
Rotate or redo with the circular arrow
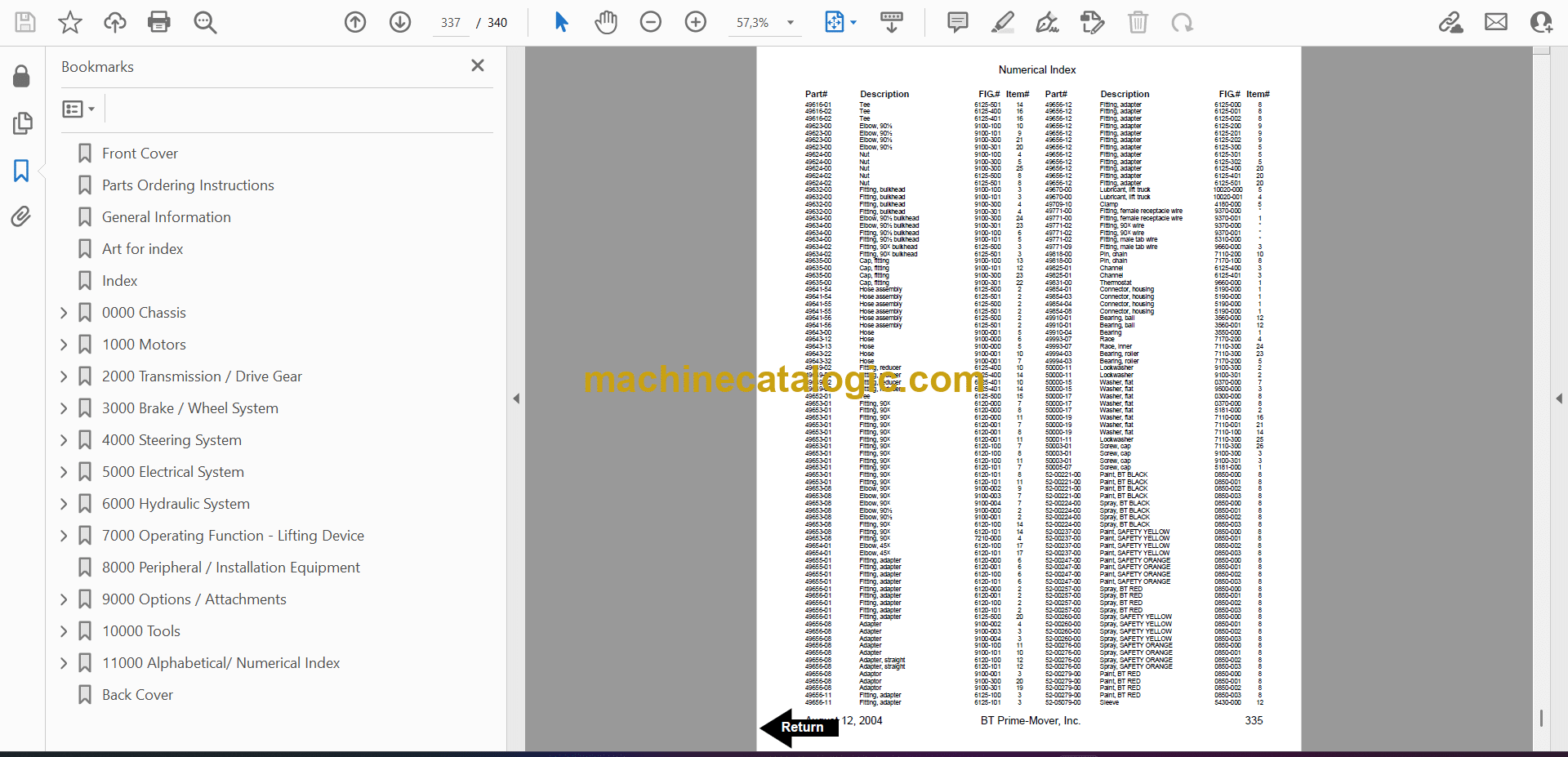click(1182, 22)
